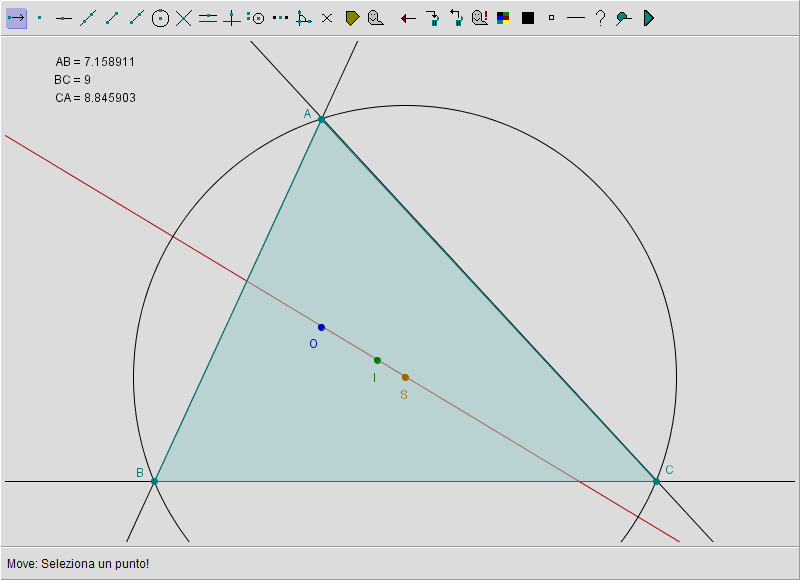
Task: Select vertex point A of the triangle
Action: coord(321,119)
